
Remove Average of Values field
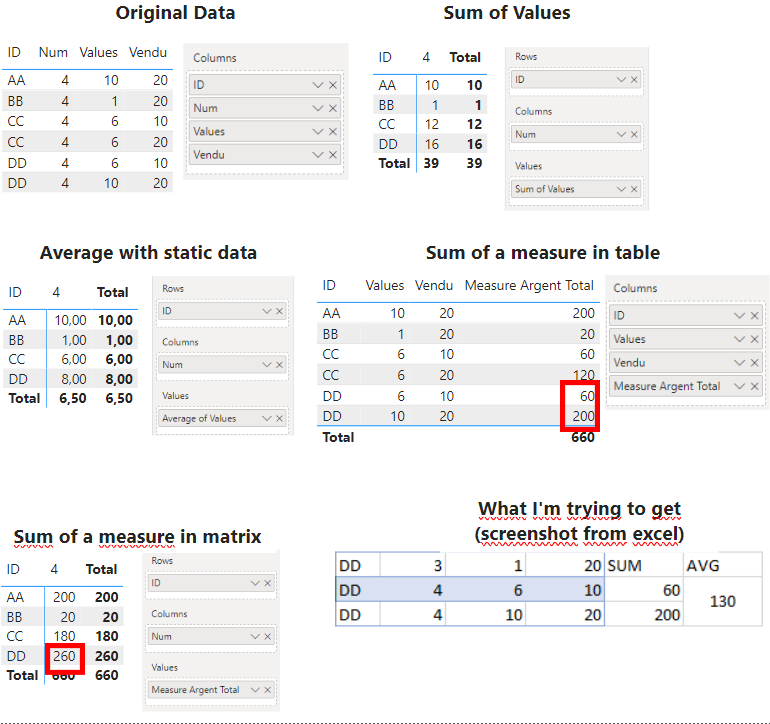279,418
